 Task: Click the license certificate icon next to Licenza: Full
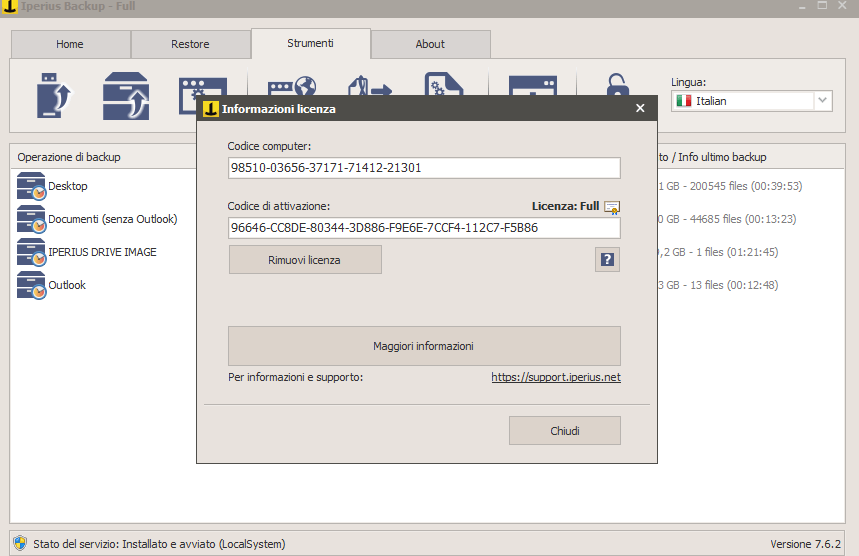pos(612,207)
